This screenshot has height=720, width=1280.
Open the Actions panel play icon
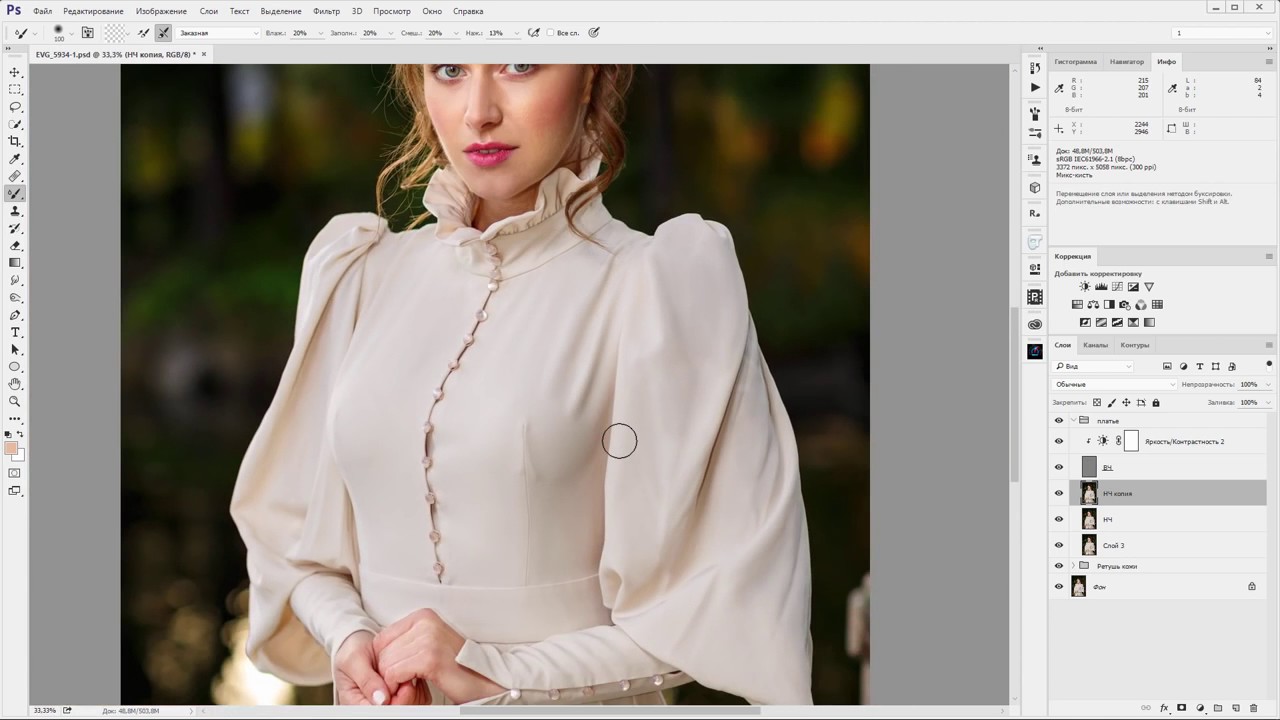[x=1035, y=87]
